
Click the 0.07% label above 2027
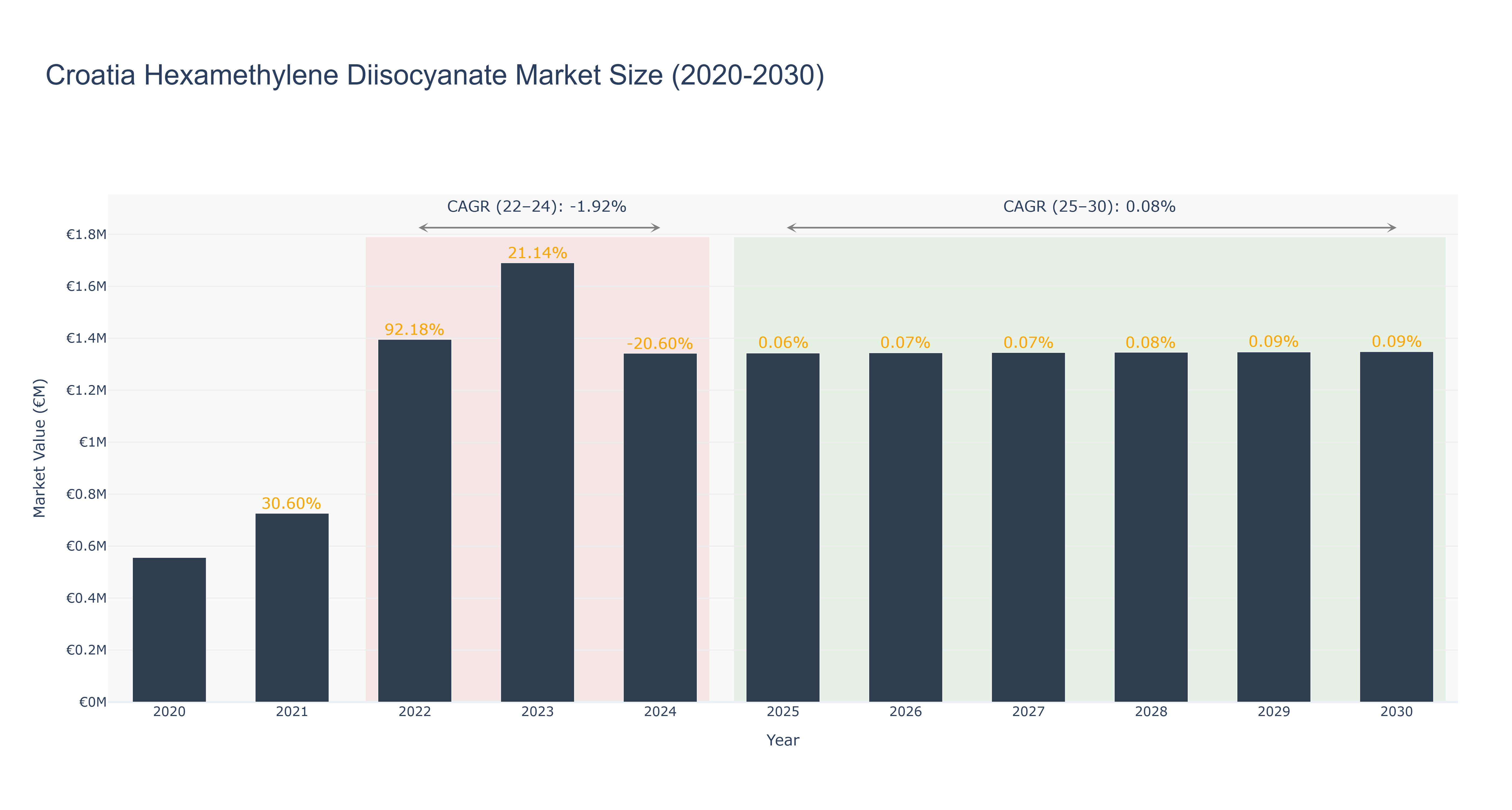tap(1028, 343)
